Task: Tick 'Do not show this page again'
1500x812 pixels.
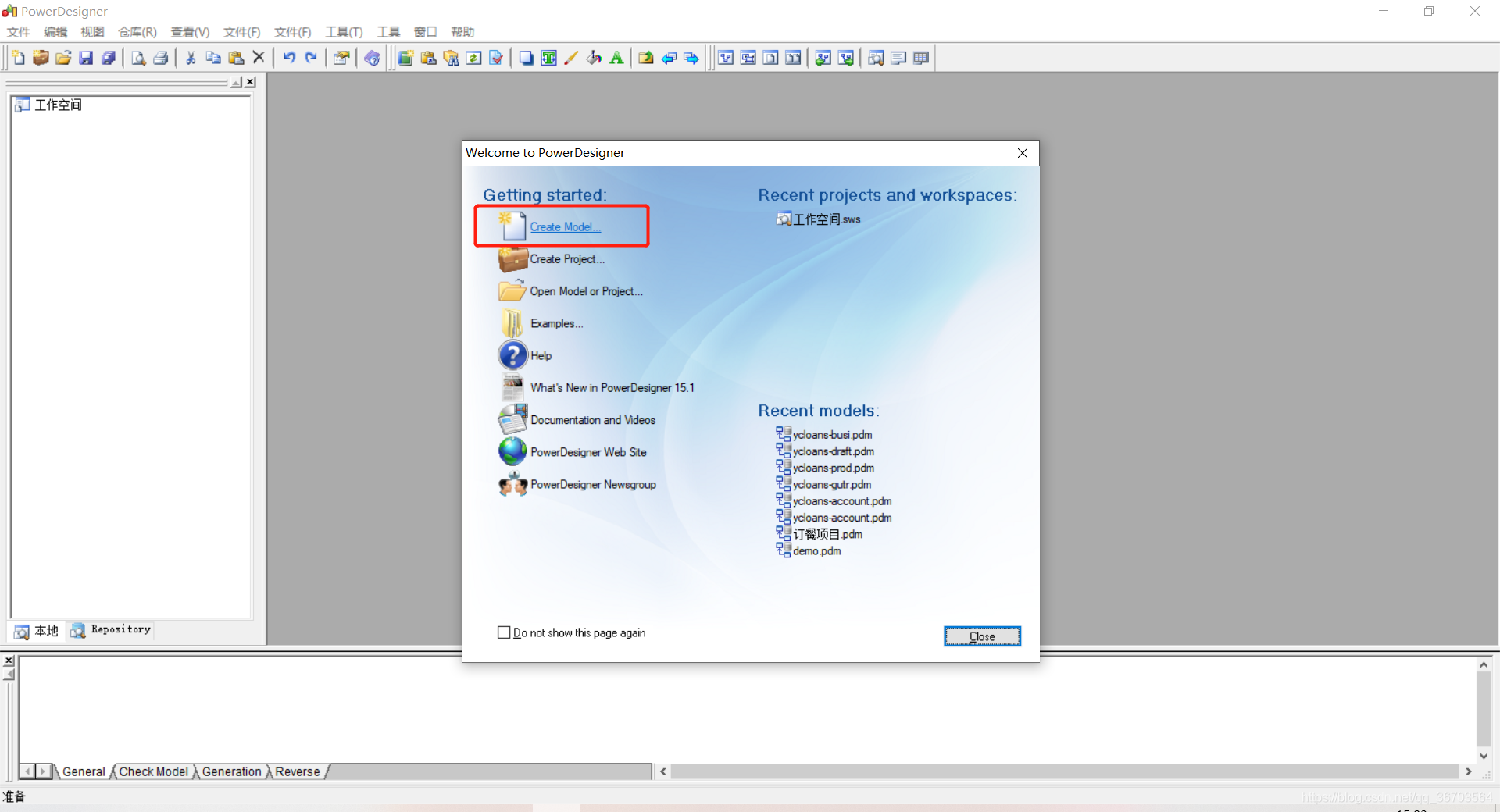Action: (504, 632)
